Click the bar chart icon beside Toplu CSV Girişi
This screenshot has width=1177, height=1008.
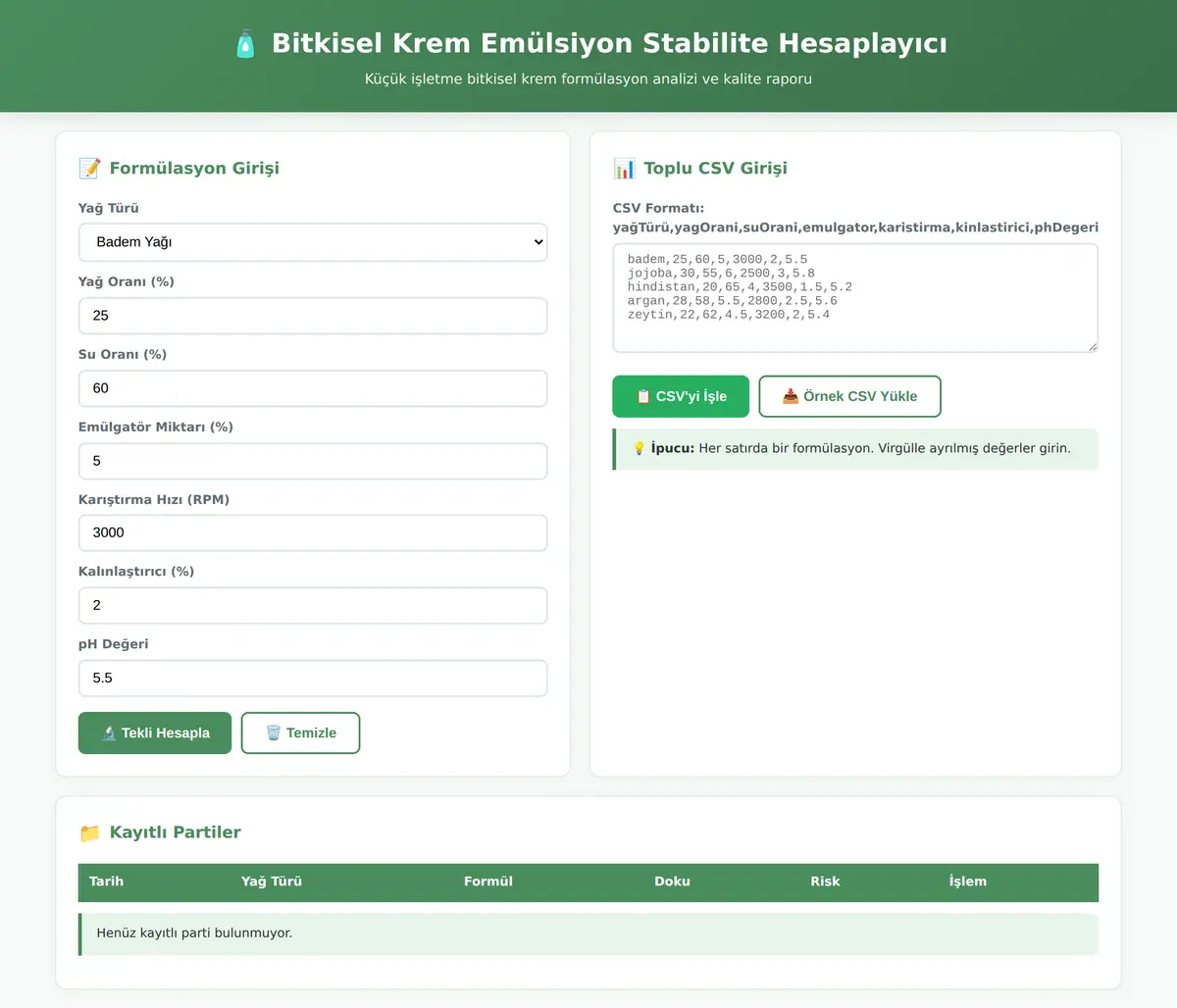point(624,169)
